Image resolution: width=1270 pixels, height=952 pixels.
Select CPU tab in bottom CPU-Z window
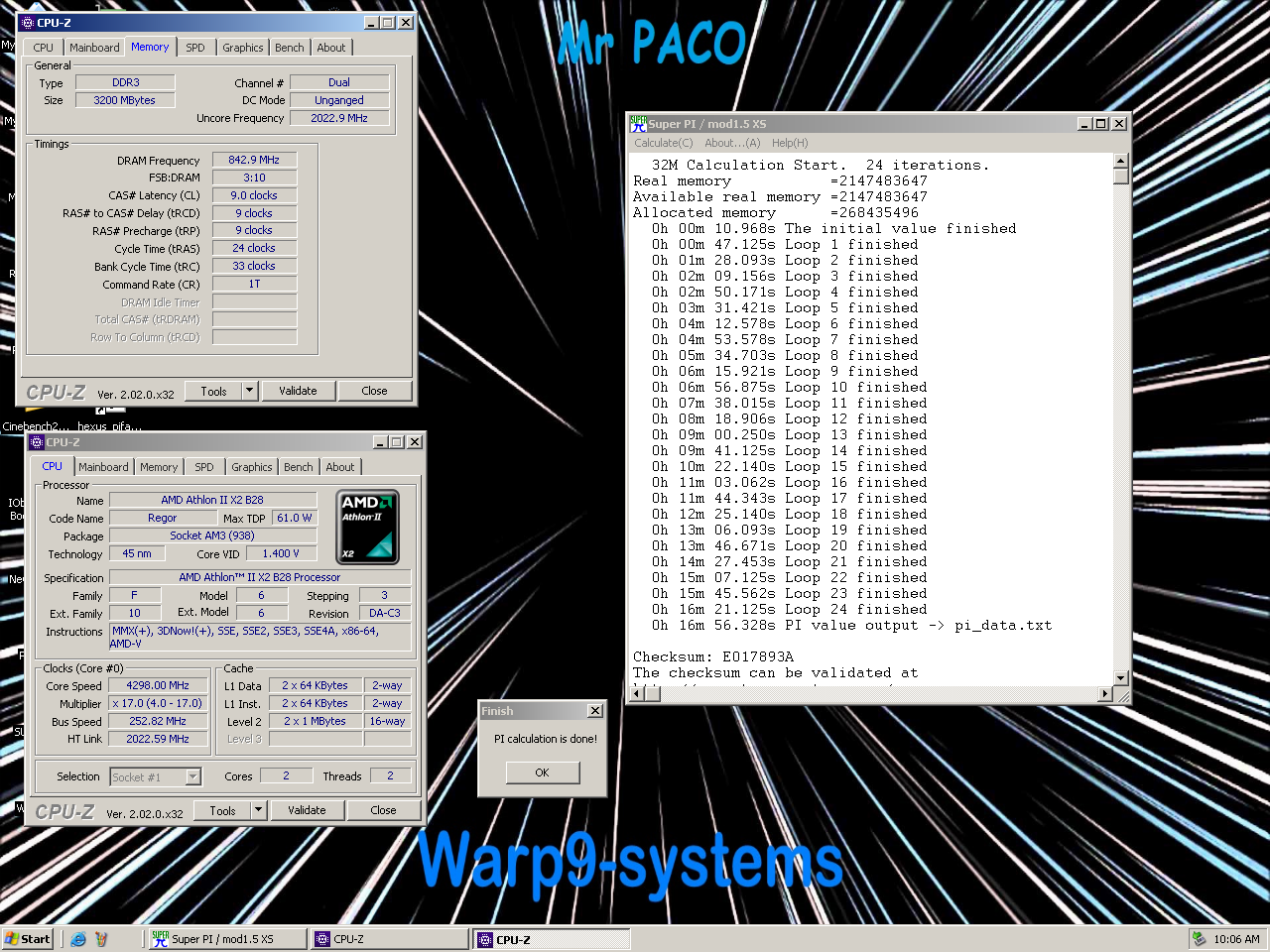pyautogui.click(x=53, y=466)
